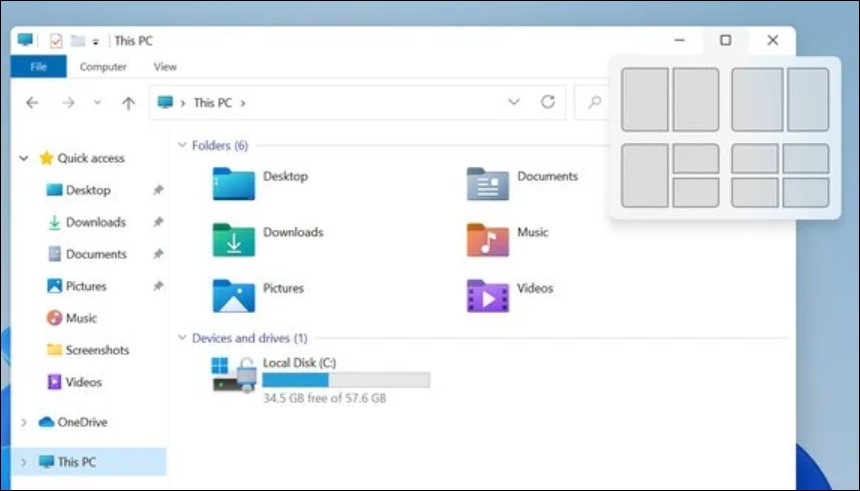Screen dimensions: 860x491
Task: Snap to bottom-right zone of three-pane layout
Action: tap(696, 193)
